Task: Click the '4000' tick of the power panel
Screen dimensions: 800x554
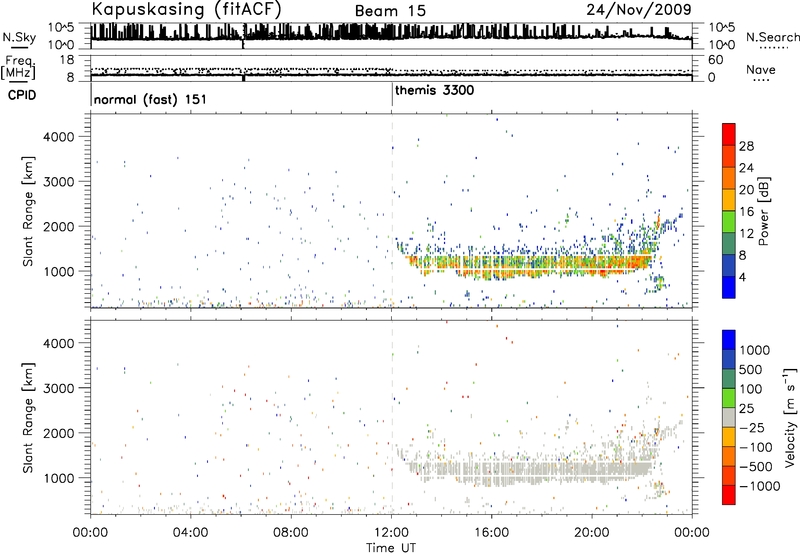Action: pyautogui.click(x=58, y=137)
